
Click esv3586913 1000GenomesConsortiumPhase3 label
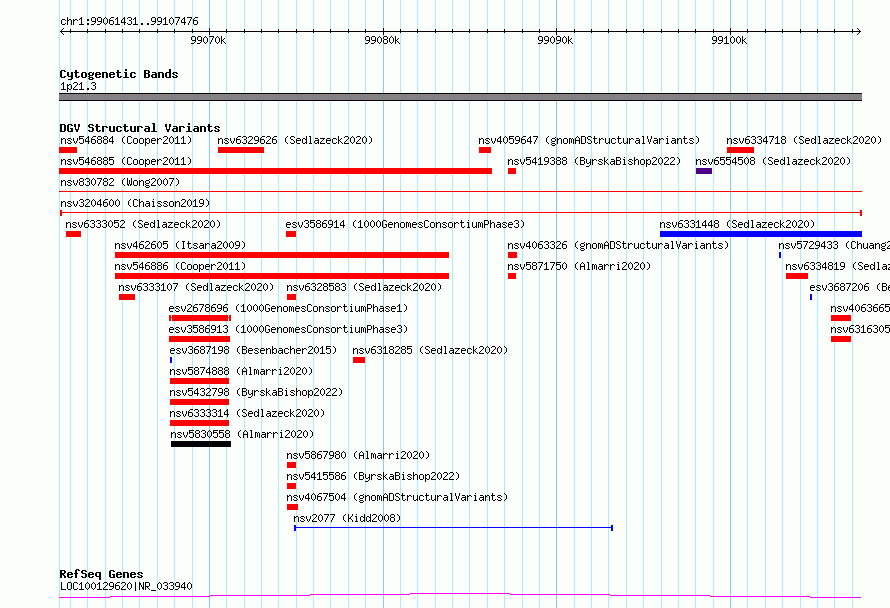[288, 329]
